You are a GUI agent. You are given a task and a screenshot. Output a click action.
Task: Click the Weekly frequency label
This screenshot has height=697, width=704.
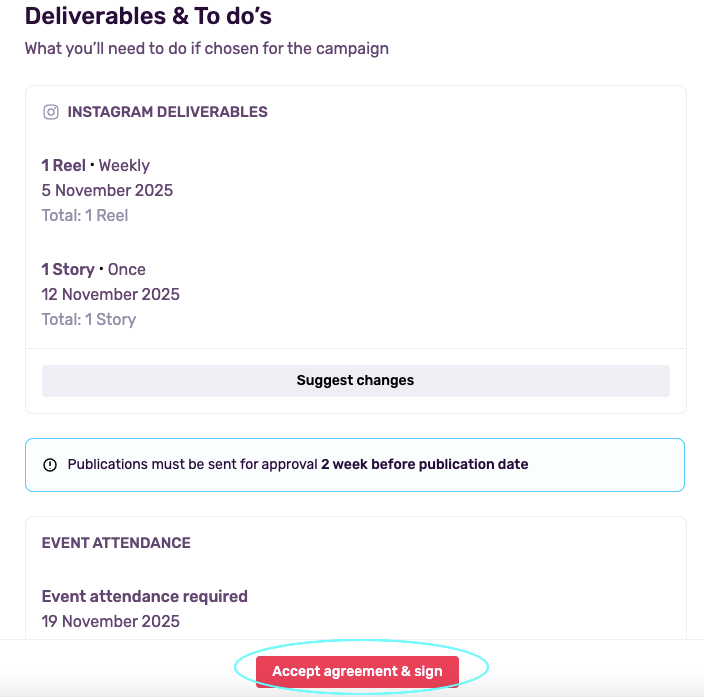point(124,166)
